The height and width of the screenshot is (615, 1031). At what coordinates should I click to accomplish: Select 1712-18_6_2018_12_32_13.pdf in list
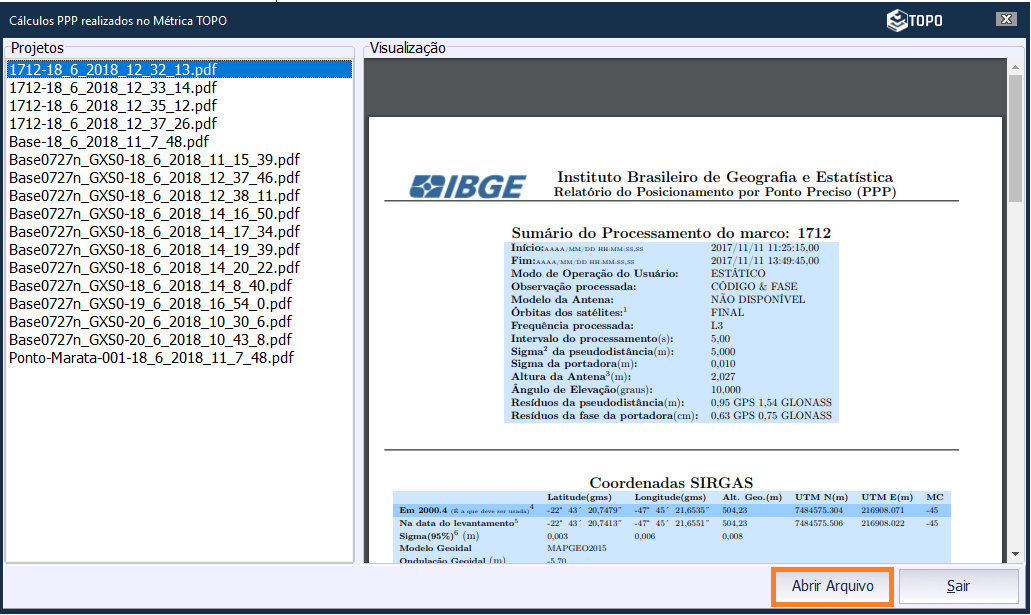point(113,70)
